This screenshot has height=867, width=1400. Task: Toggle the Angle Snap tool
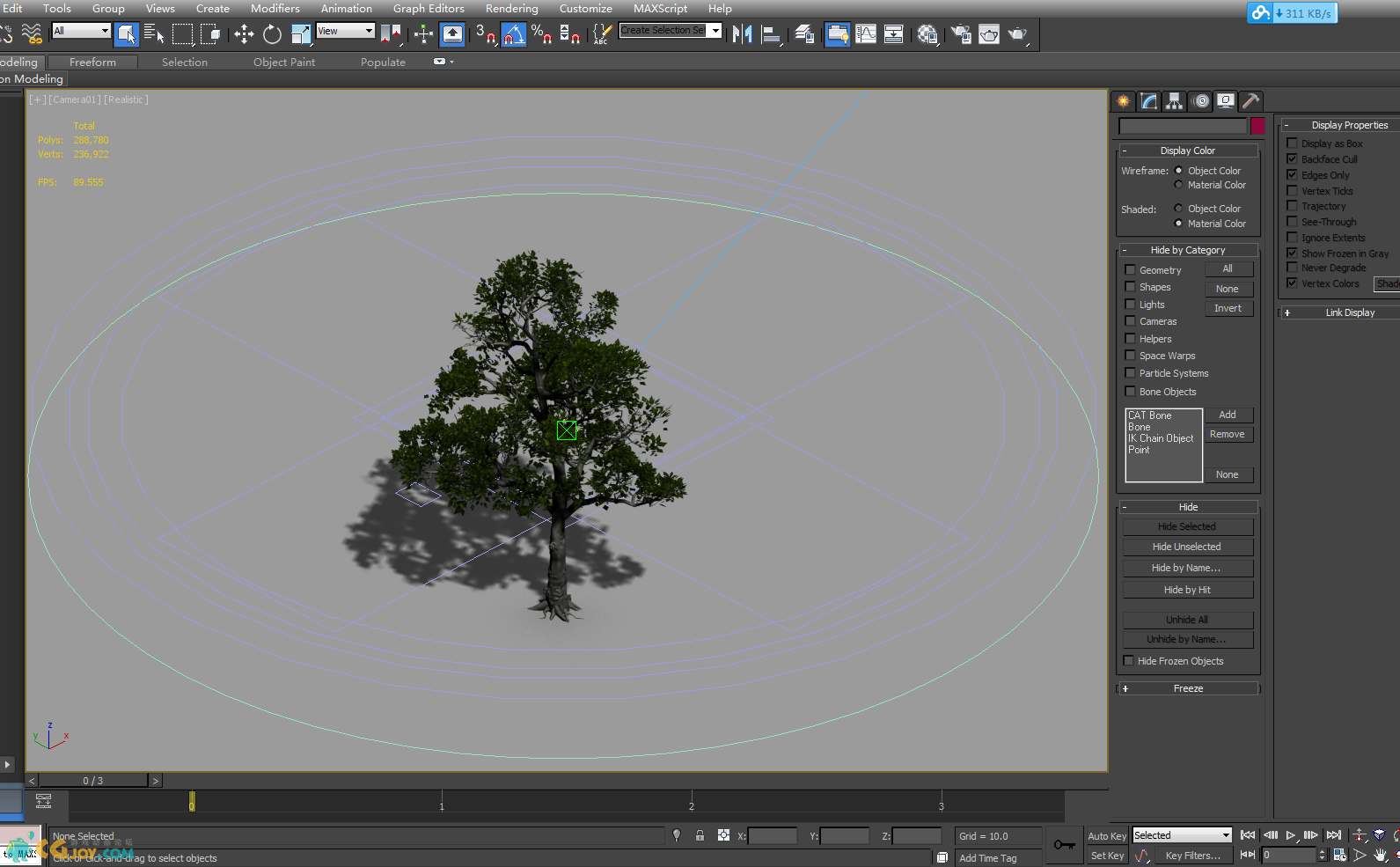pyautogui.click(x=514, y=34)
